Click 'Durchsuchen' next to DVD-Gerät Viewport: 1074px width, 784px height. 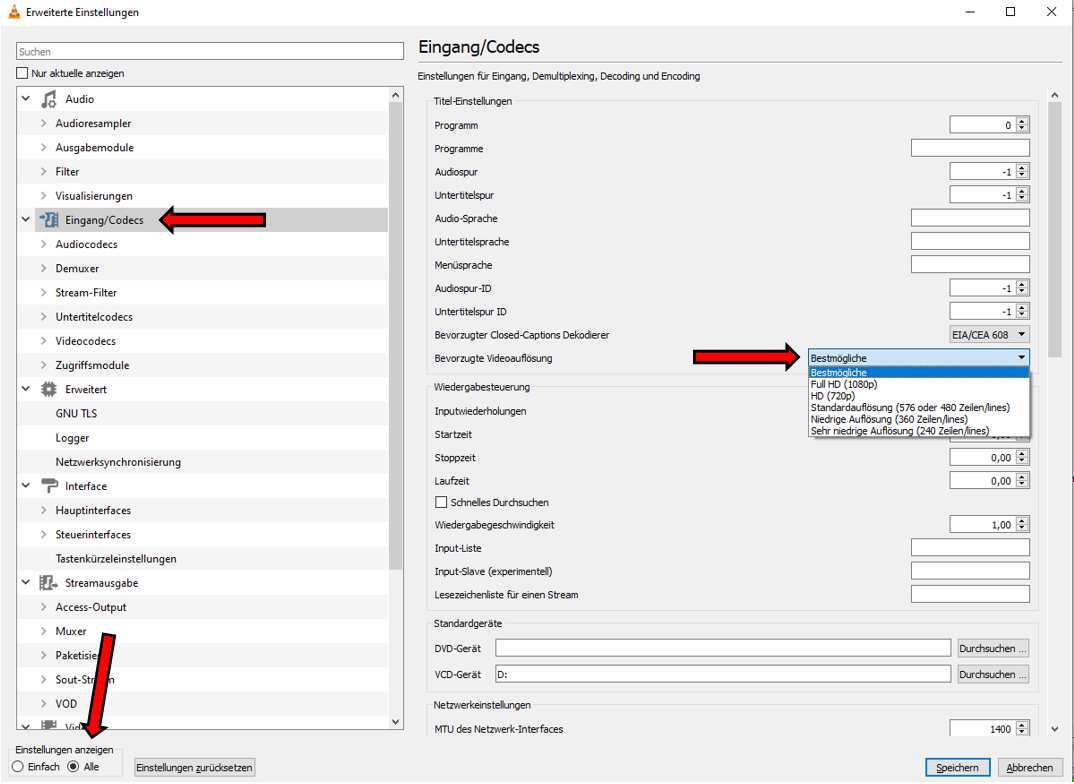click(x=992, y=648)
